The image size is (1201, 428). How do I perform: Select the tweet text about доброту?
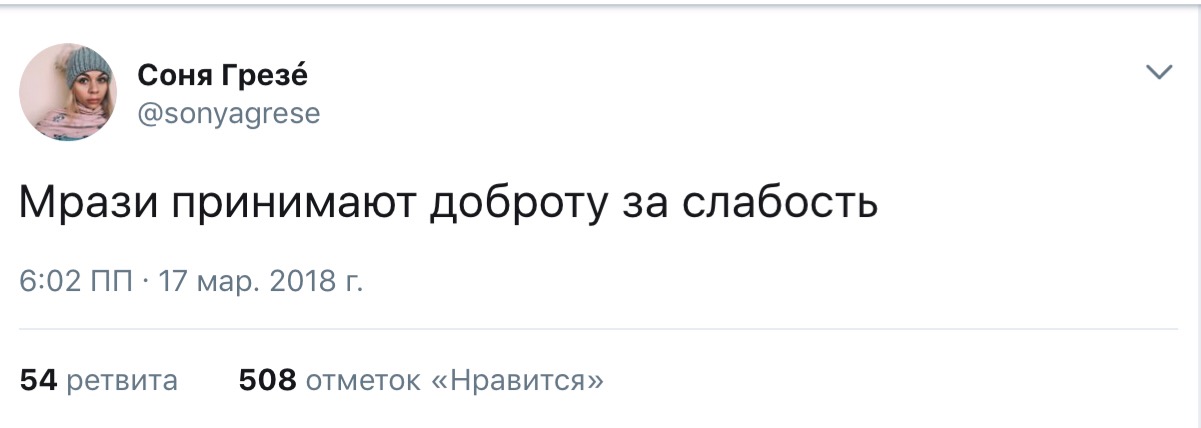pos(449,203)
